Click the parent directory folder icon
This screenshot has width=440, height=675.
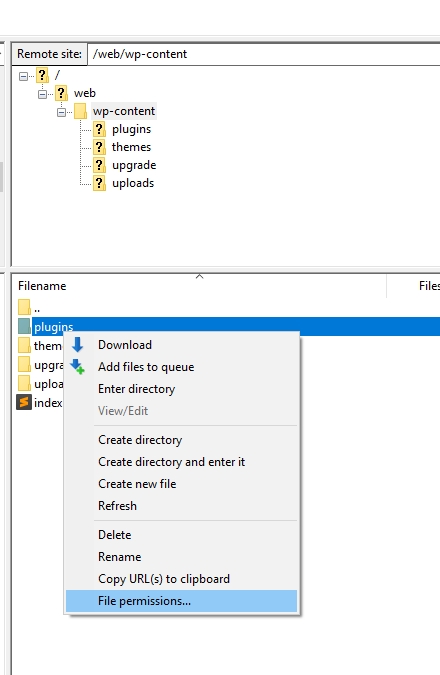[25, 307]
